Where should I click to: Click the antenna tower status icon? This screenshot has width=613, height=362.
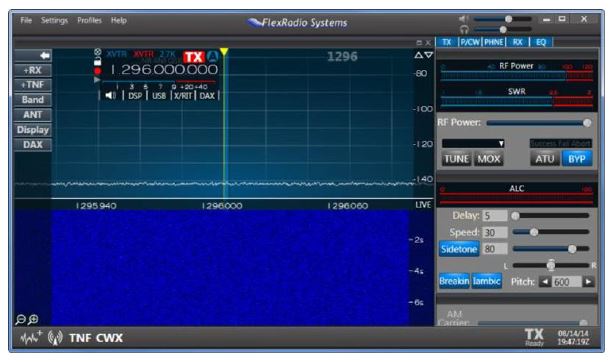tap(55, 338)
